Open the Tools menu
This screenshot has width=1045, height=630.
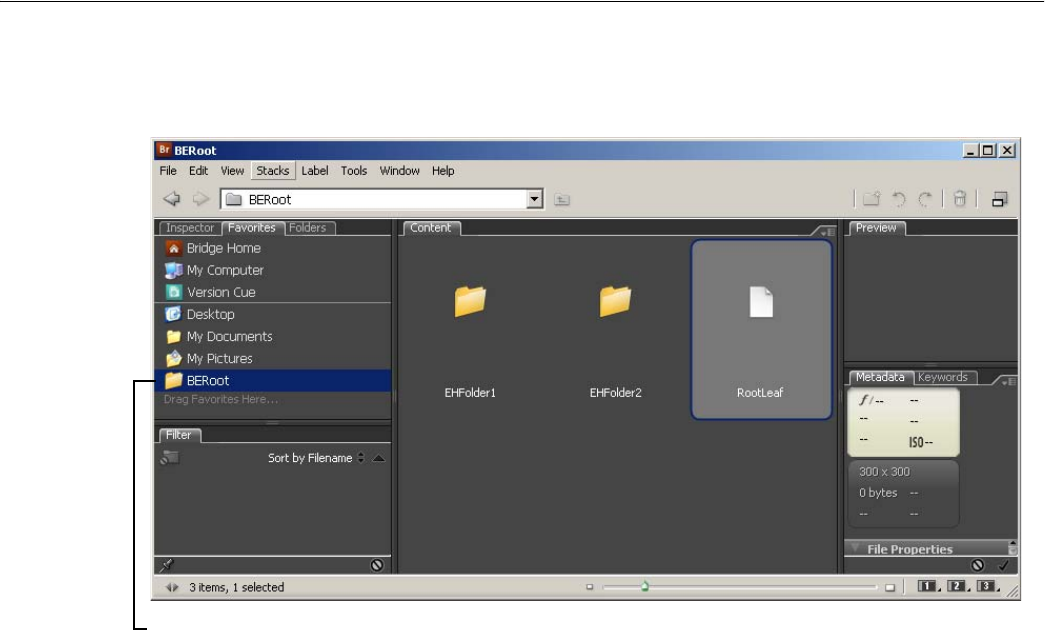(x=354, y=171)
